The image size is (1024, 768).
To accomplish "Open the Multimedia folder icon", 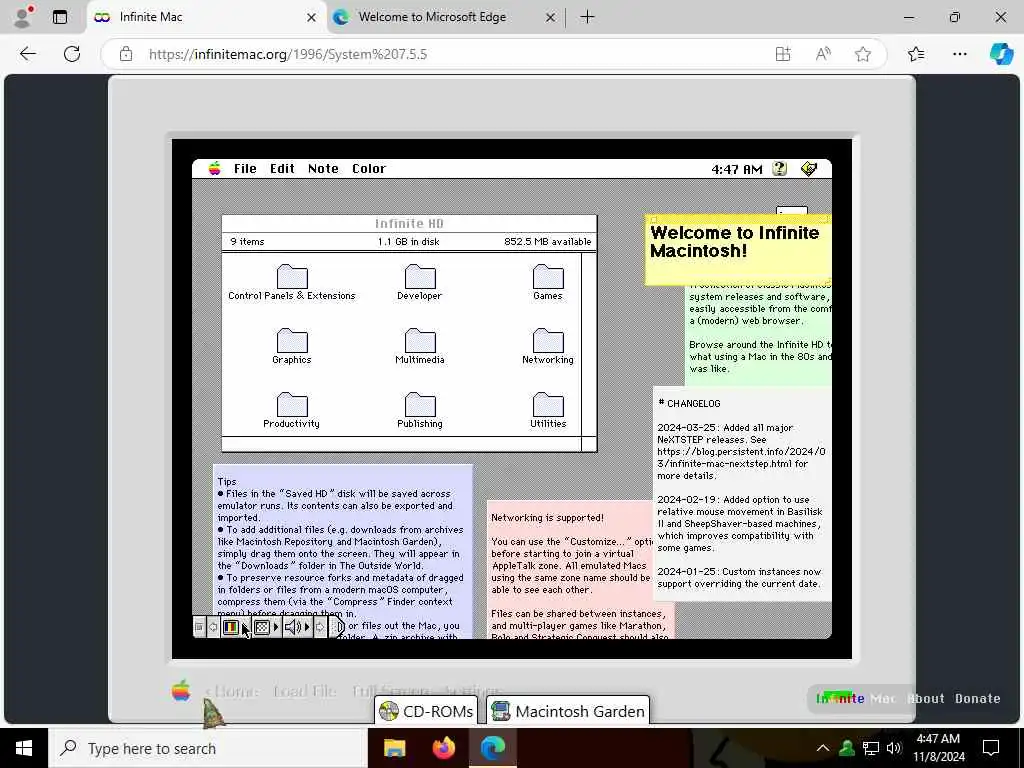I will click(420, 341).
